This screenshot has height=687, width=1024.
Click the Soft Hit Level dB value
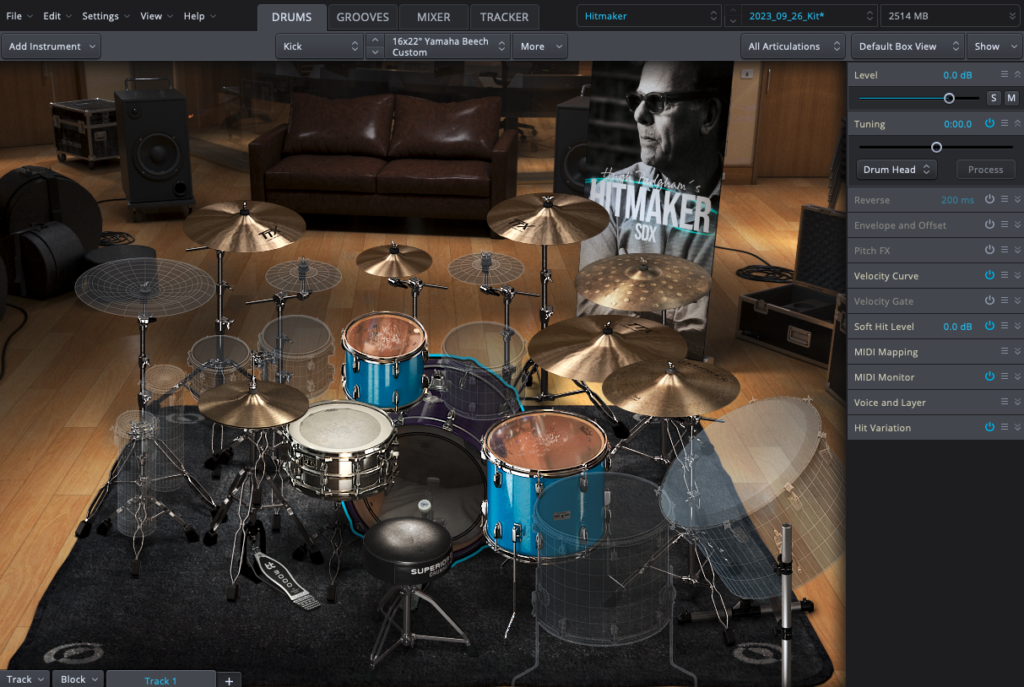[x=957, y=327]
